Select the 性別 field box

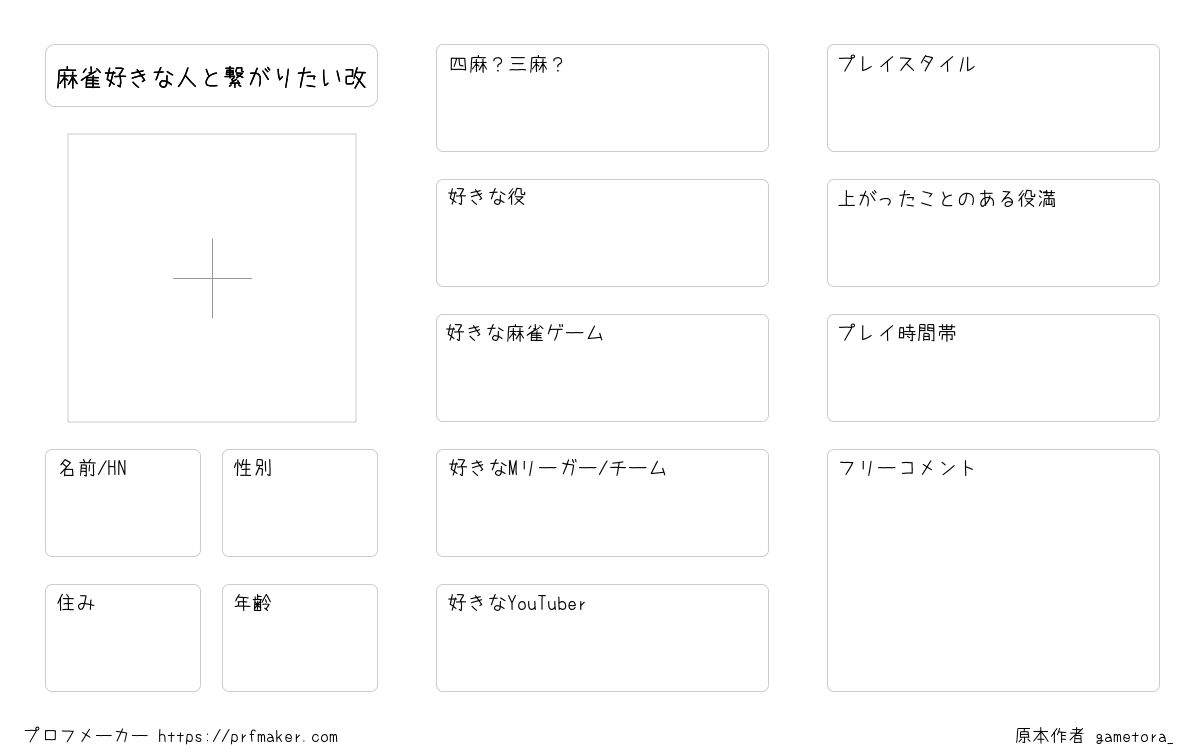tap(300, 503)
